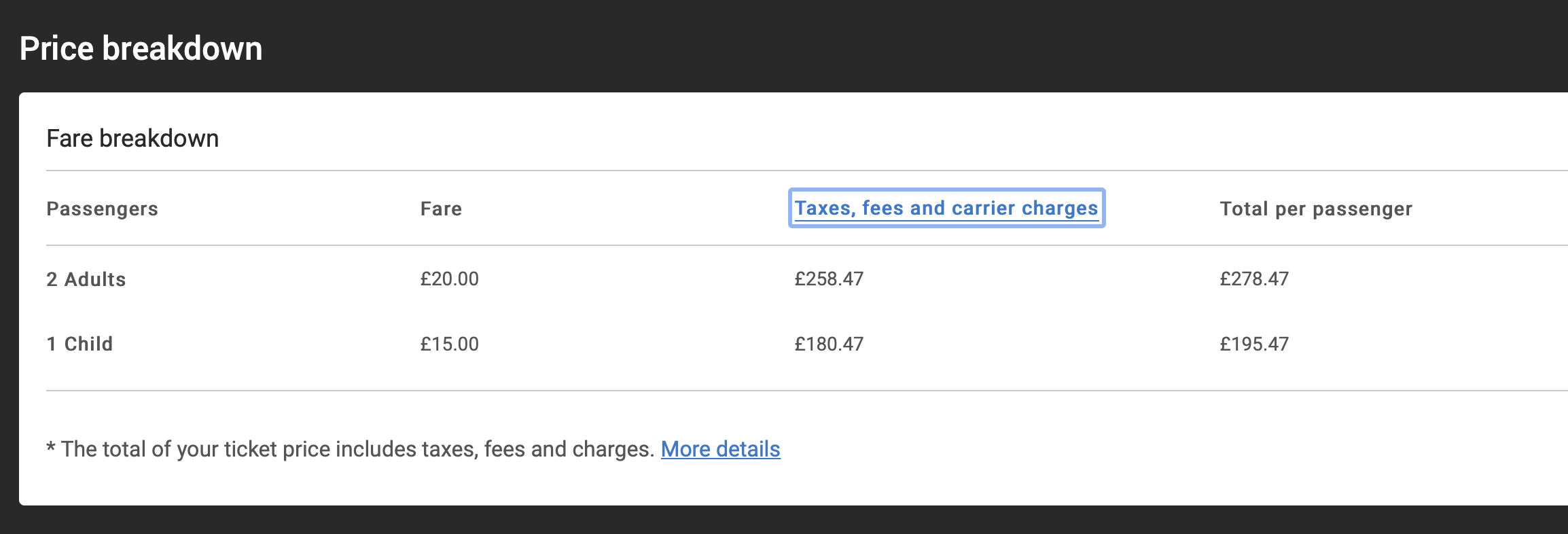The width and height of the screenshot is (1568, 534).
Task: Open Taxes, fees and carrier charges link
Action: click(946, 208)
